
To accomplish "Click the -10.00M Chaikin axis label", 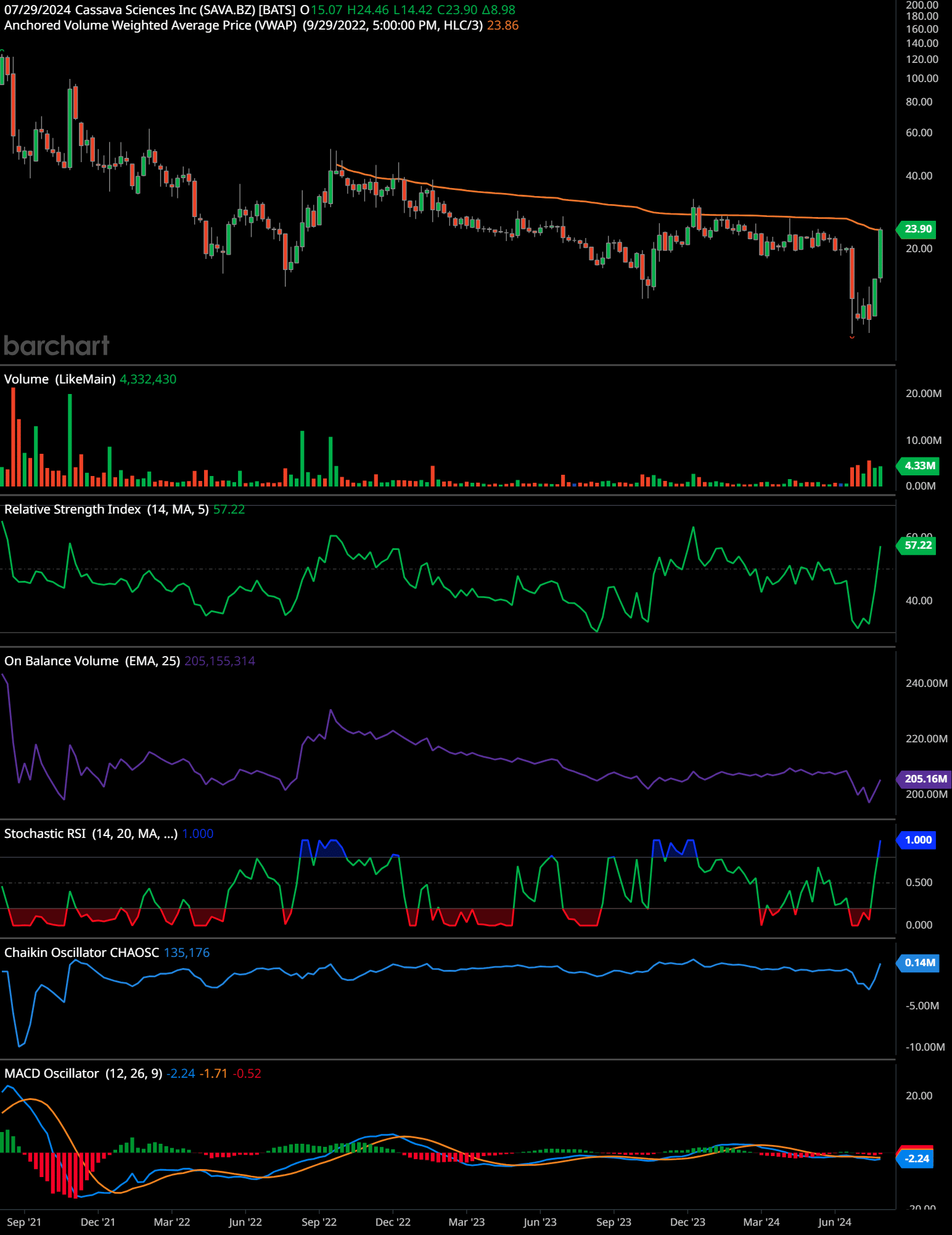I will 925,1047.
